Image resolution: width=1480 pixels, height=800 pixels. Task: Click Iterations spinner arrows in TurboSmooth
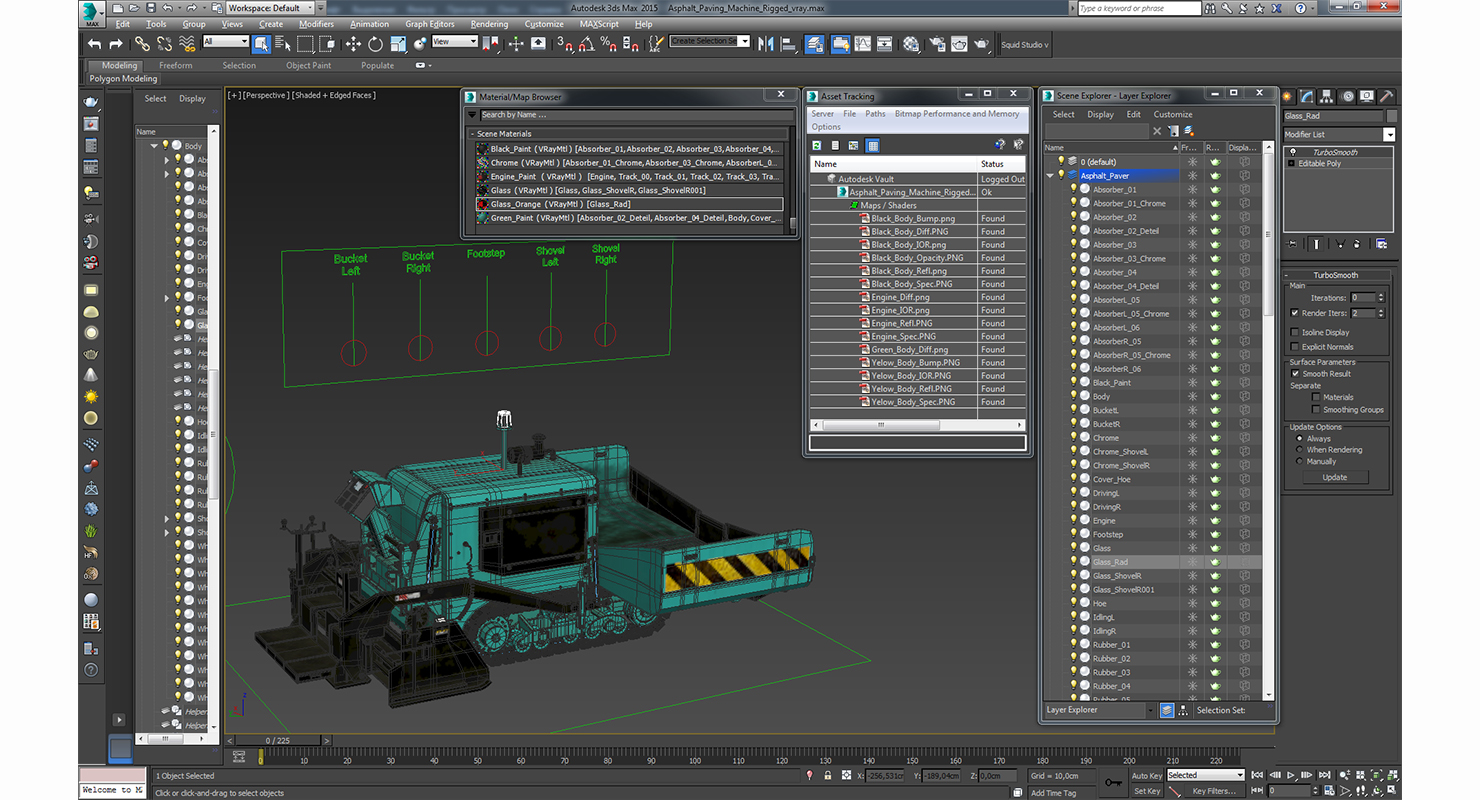[1381, 297]
